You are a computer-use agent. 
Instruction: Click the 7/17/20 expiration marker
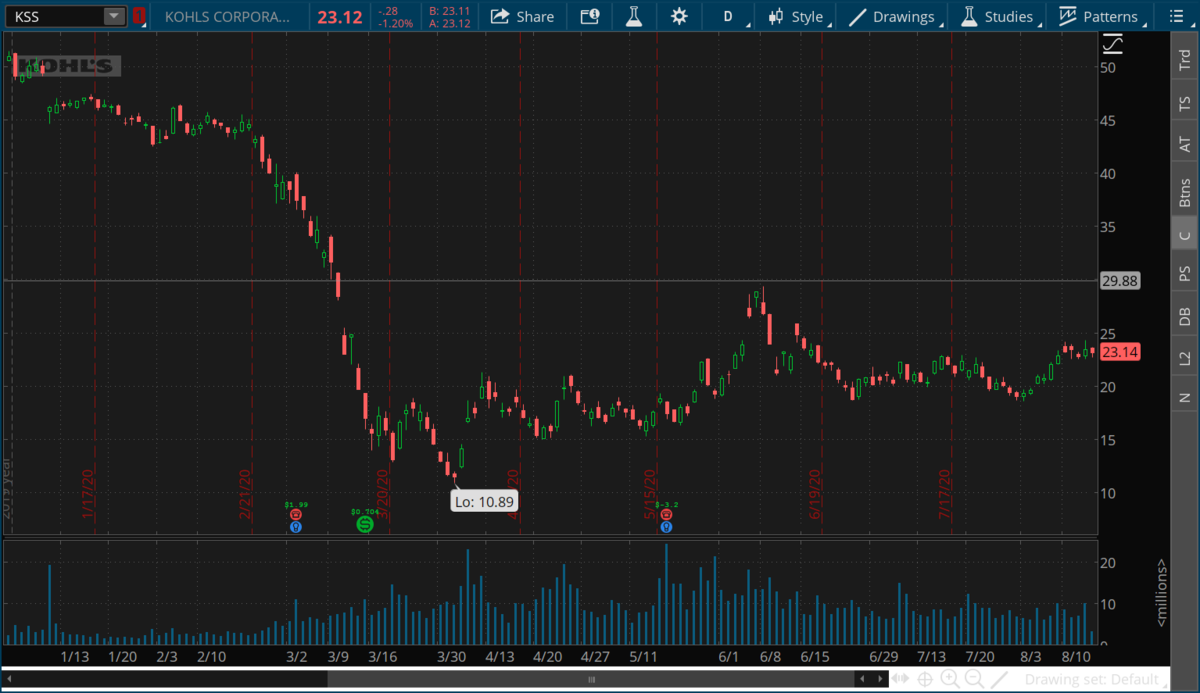[x=945, y=495]
